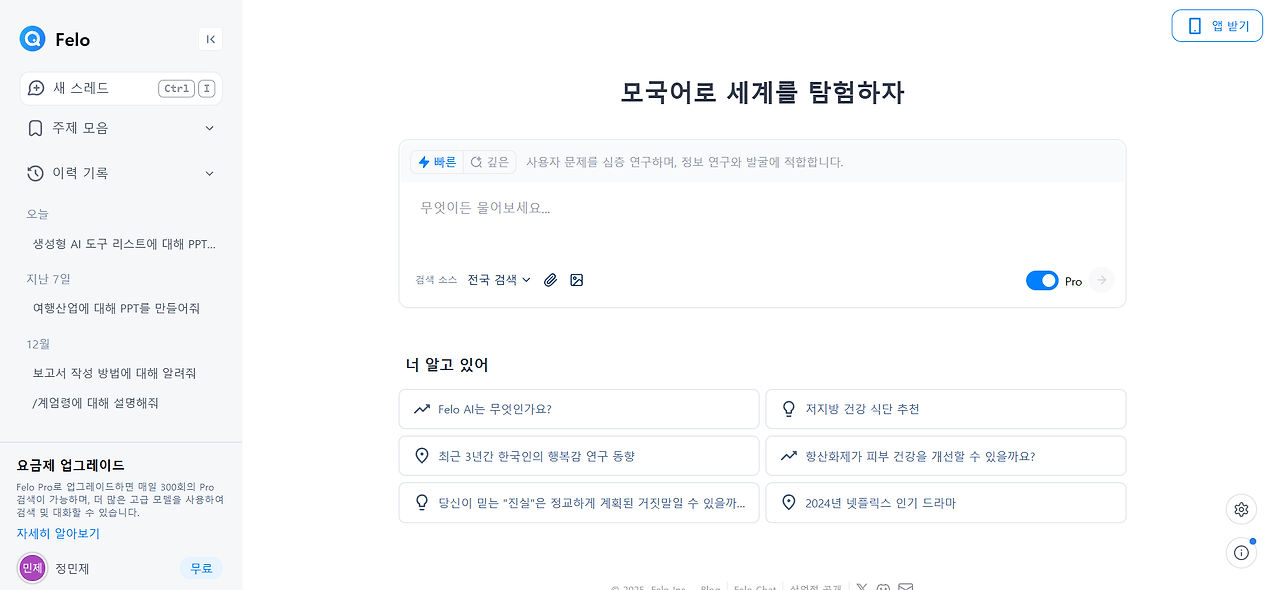Collapse the sidebar with the collapse icon
The image size is (1280, 590).
click(211, 39)
